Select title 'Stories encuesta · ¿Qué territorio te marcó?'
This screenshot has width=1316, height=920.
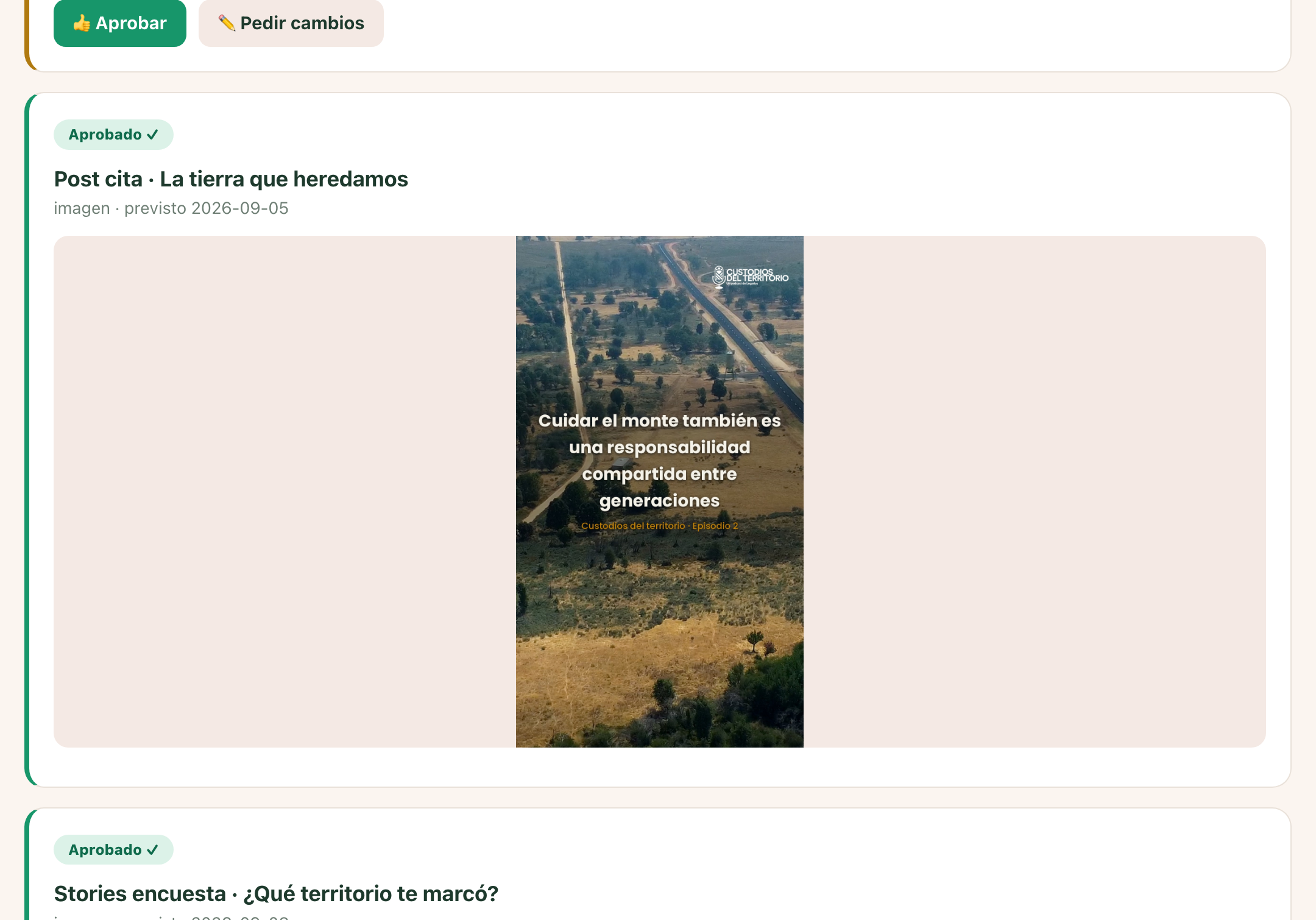point(276,894)
